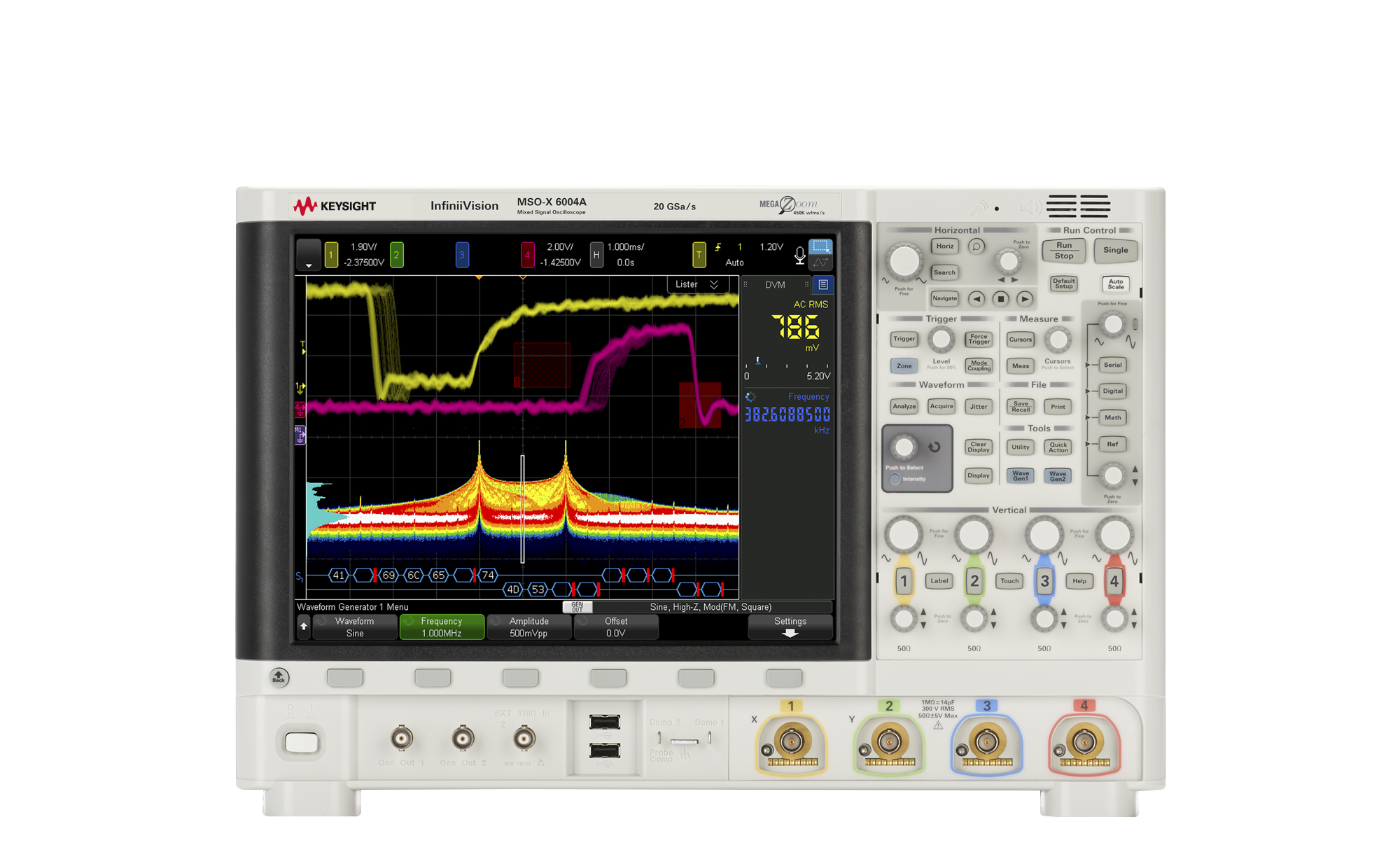Open the Waveform Generator 1 Menu title
1400x864 pixels.
coord(353,606)
